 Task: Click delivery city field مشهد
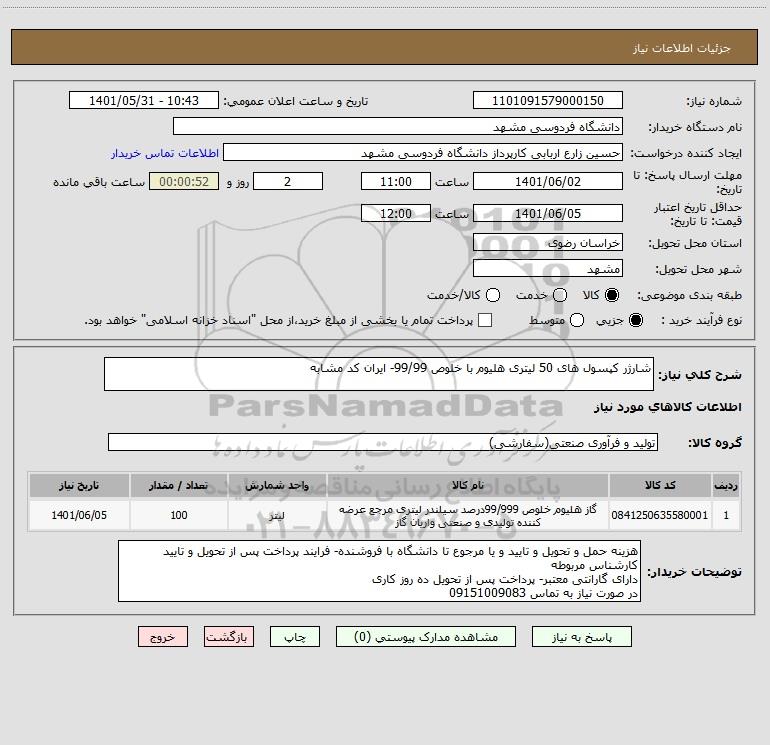548,269
